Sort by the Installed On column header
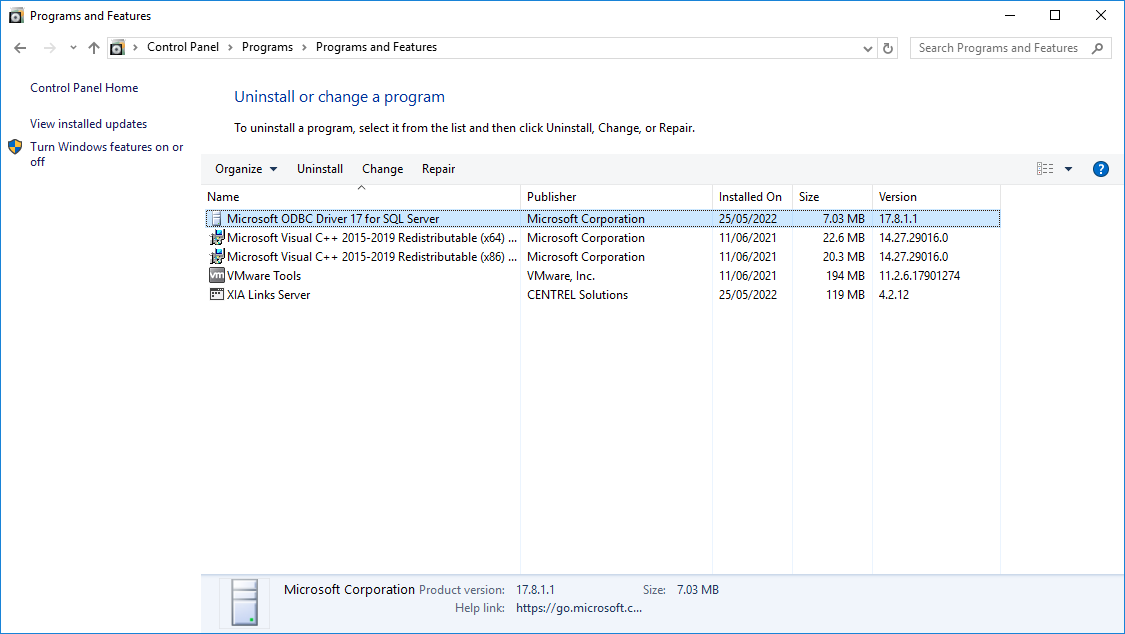This screenshot has width=1125, height=634. click(x=752, y=197)
